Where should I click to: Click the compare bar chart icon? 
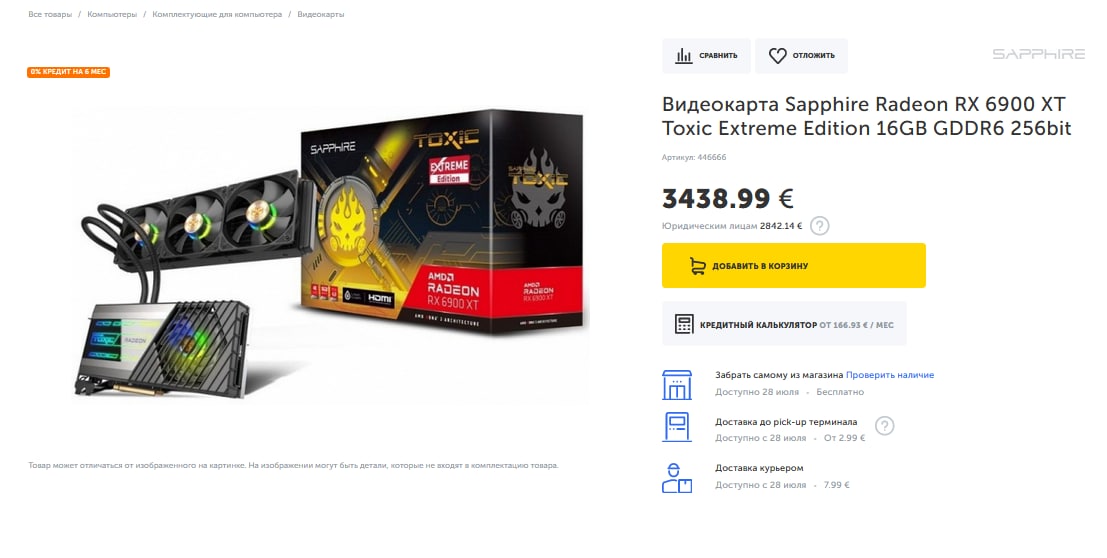tap(683, 56)
